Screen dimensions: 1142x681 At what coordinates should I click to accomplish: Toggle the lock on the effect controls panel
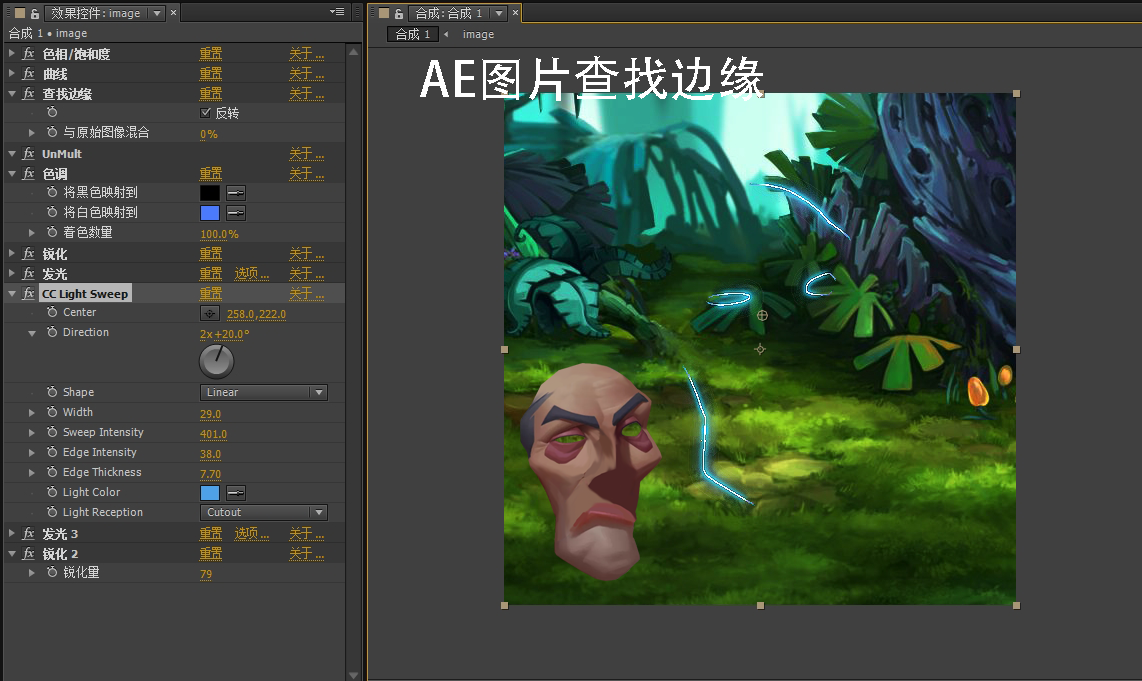click(34, 13)
